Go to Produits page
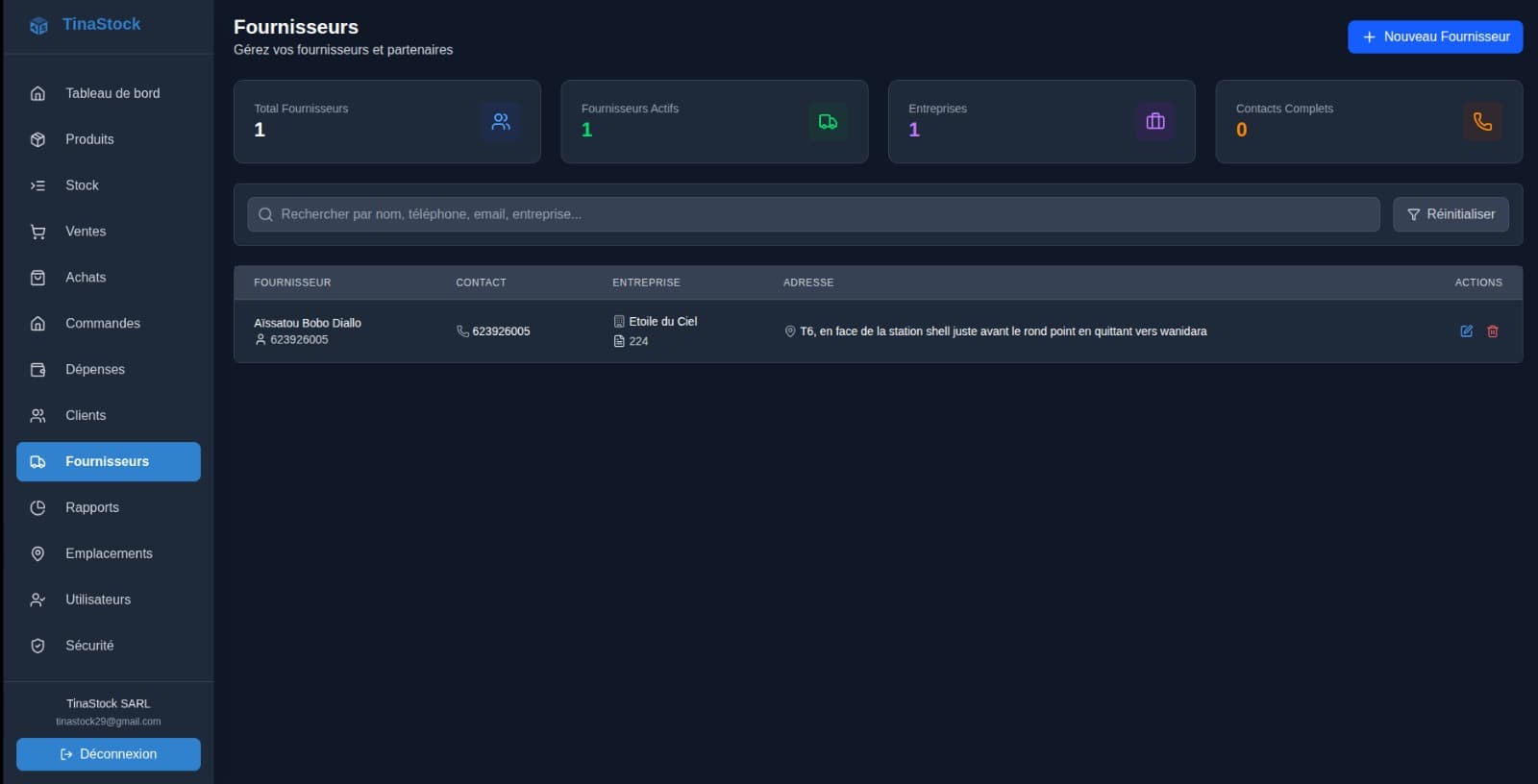The height and width of the screenshot is (784, 1538). pyautogui.click(x=109, y=139)
